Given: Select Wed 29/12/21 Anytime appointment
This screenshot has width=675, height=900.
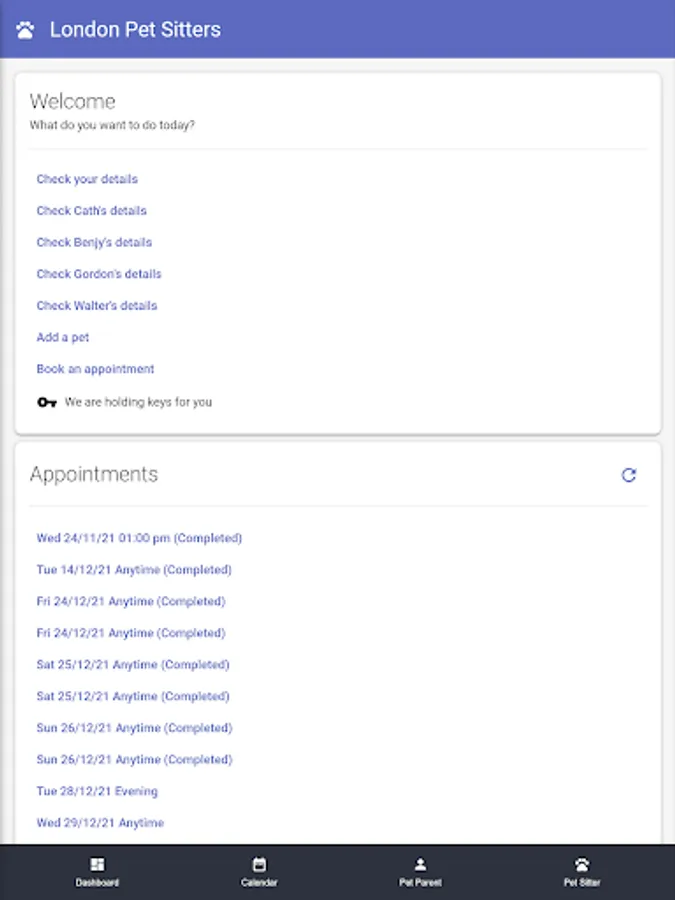Looking at the screenshot, I should pos(100,823).
